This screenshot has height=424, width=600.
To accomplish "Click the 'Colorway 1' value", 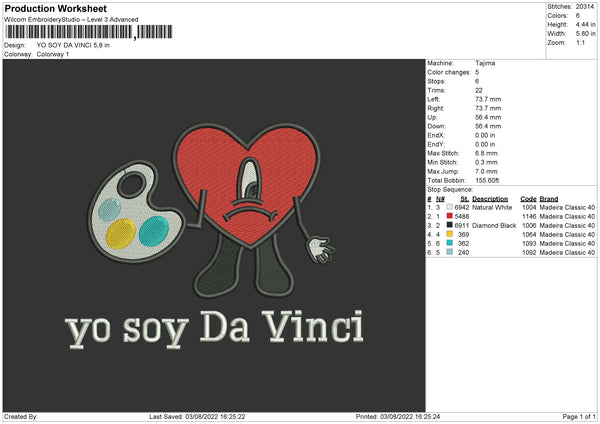I will (53, 54).
